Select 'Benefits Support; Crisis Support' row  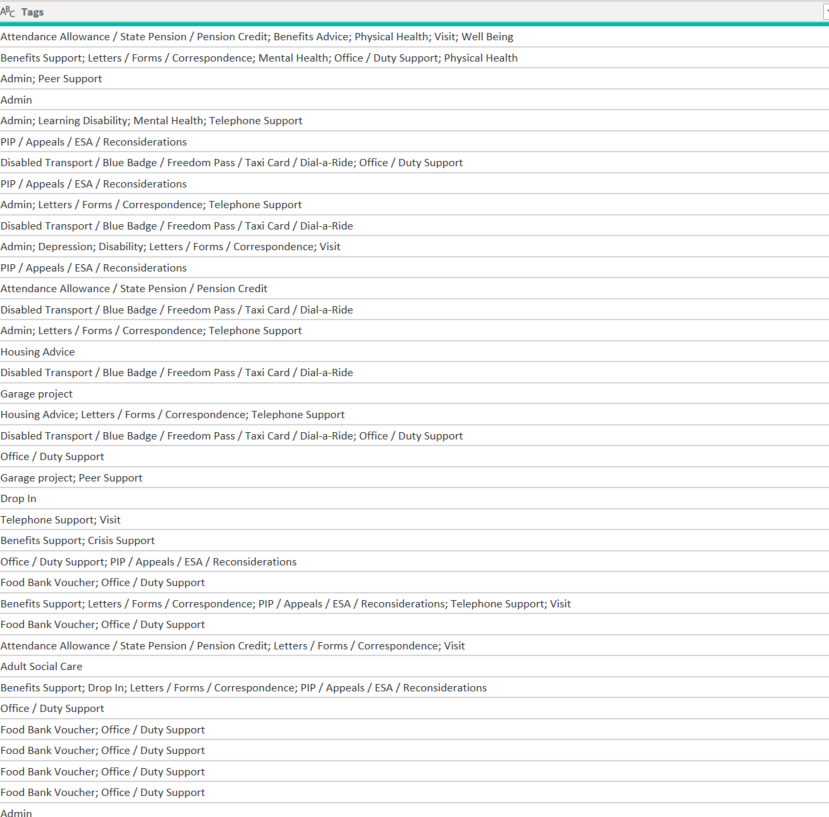pyautogui.click(x=414, y=540)
